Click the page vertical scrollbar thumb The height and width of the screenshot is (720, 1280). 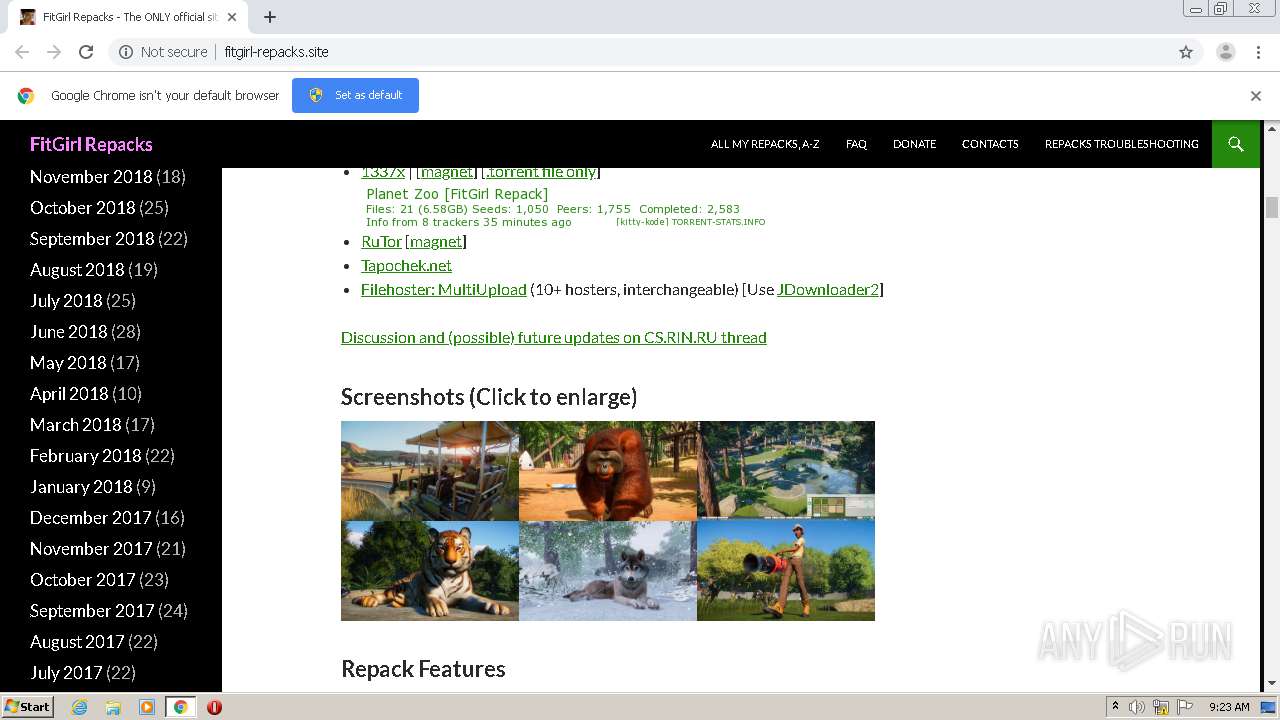pos(1272,207)
